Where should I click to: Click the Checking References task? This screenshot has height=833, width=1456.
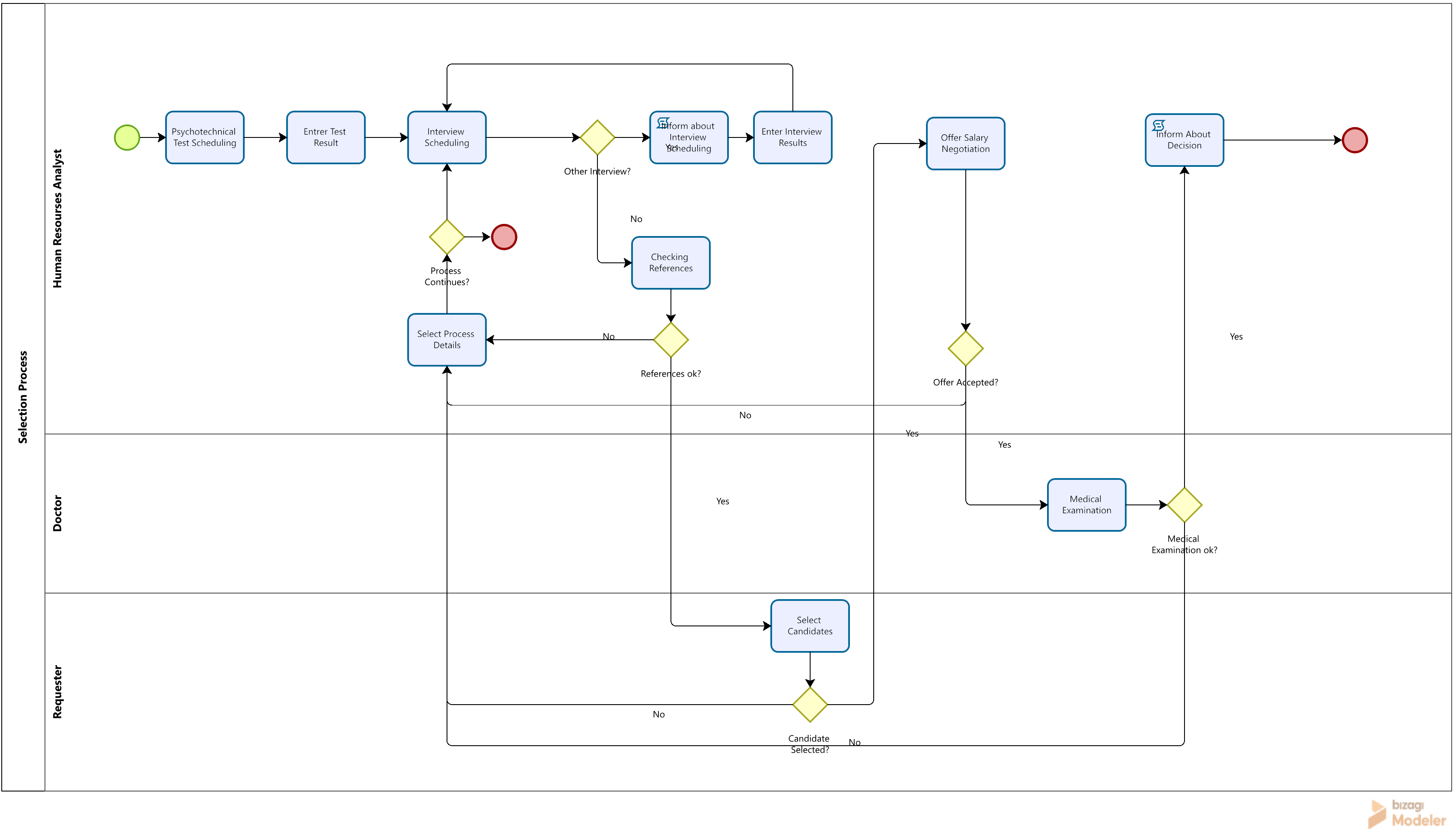(671, 263)
